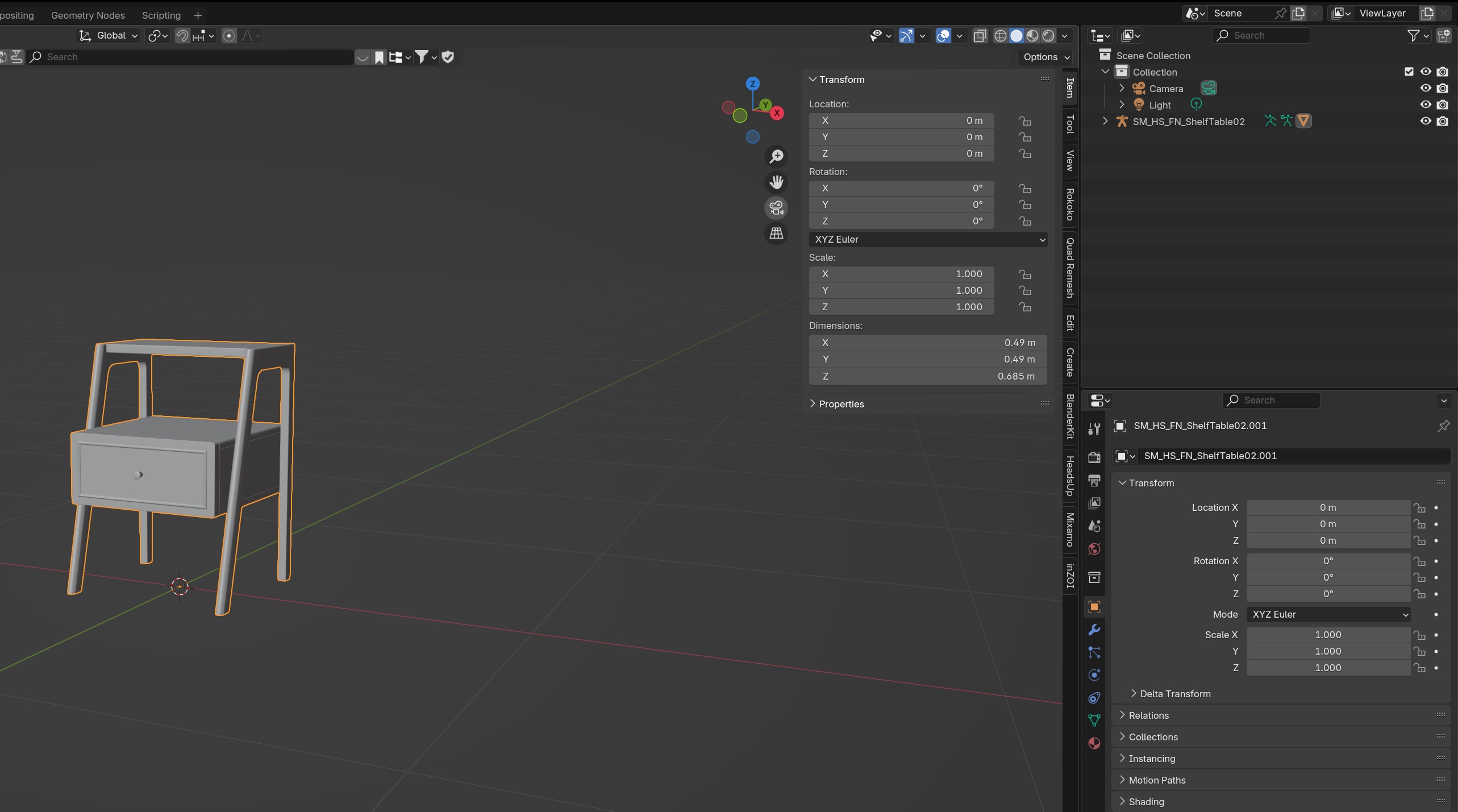Click the X axis on the navigation gizmo
1458x812 pixels.
[777, 113]
